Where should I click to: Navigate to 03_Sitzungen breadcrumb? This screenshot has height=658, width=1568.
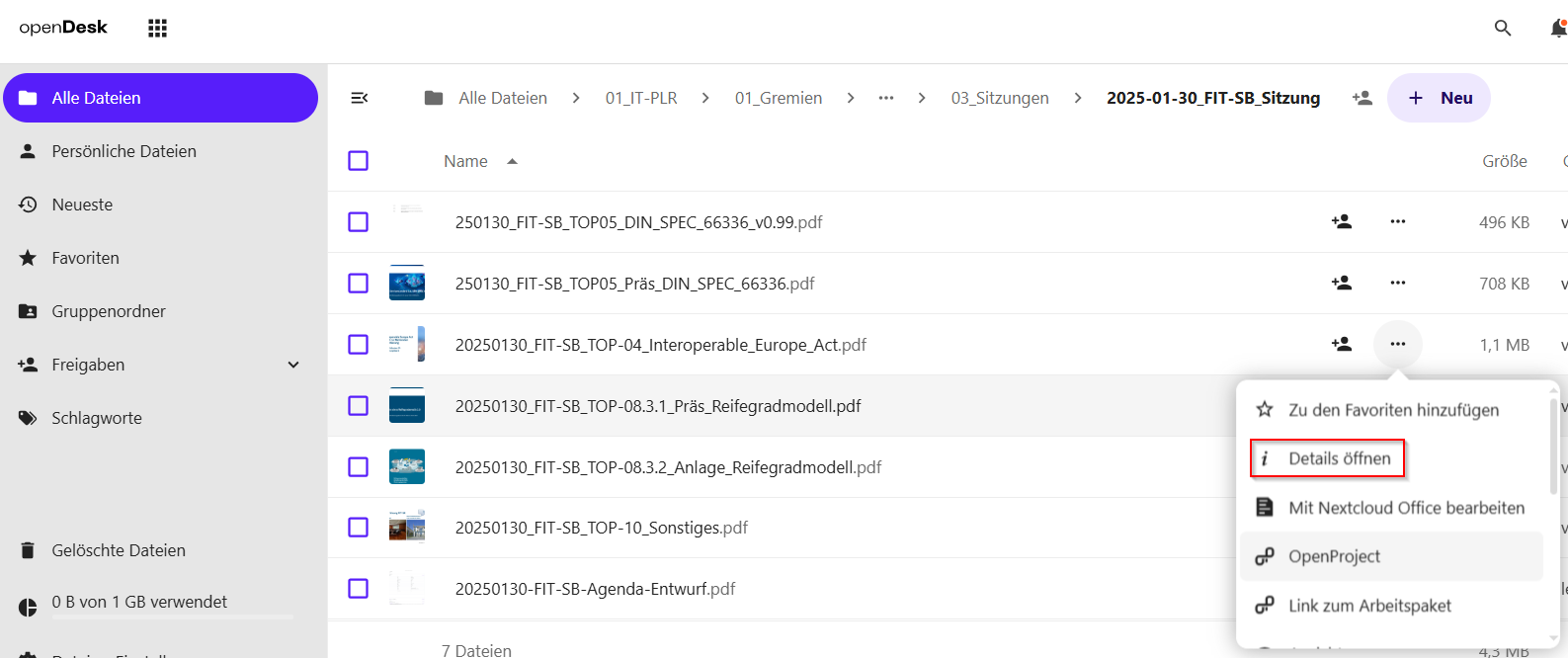click(x=1000, y=98)
